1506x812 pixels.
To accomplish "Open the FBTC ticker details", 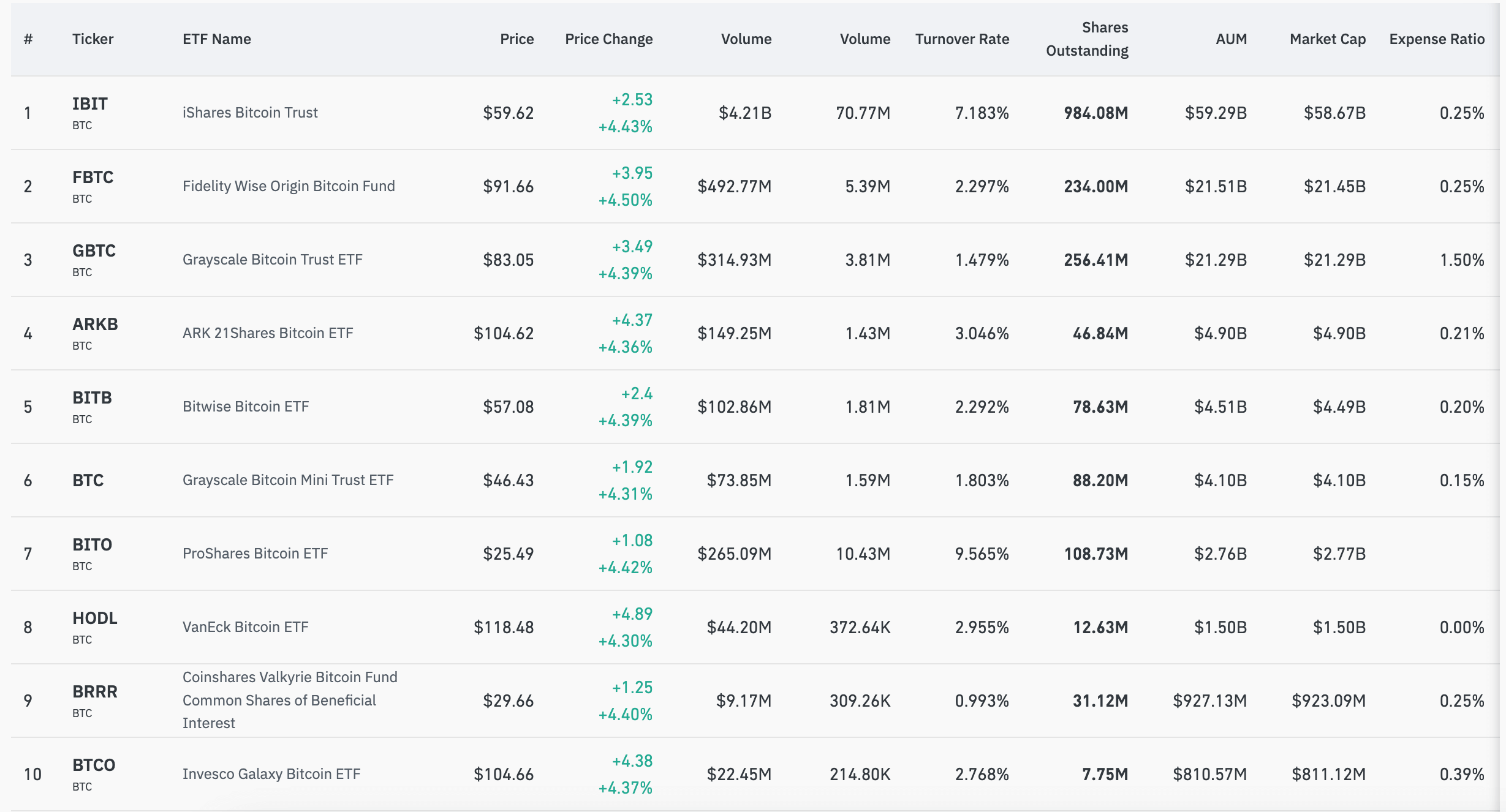I will (x=94, y=178).
